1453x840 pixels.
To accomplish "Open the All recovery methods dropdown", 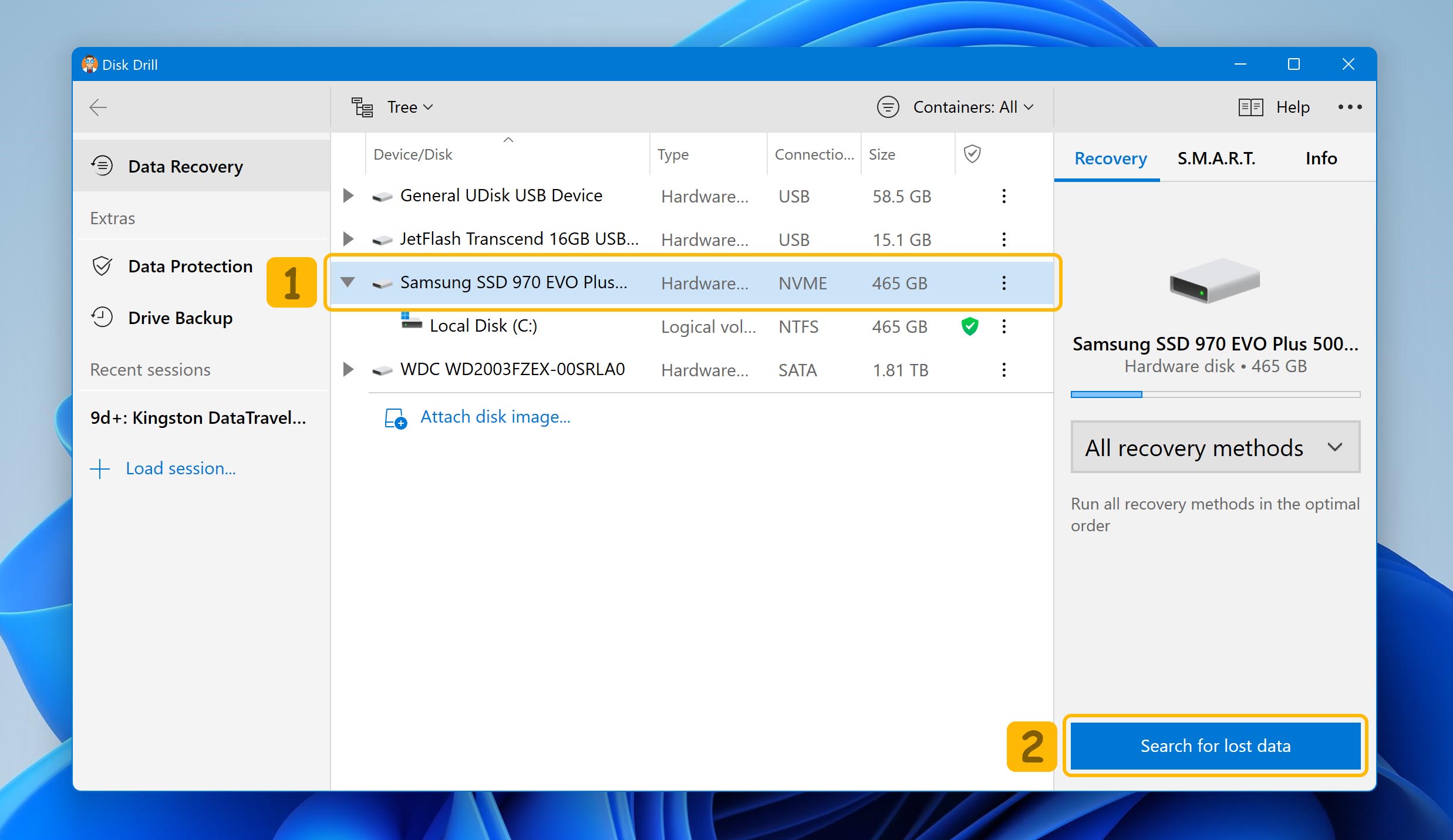I will 1214,447.
